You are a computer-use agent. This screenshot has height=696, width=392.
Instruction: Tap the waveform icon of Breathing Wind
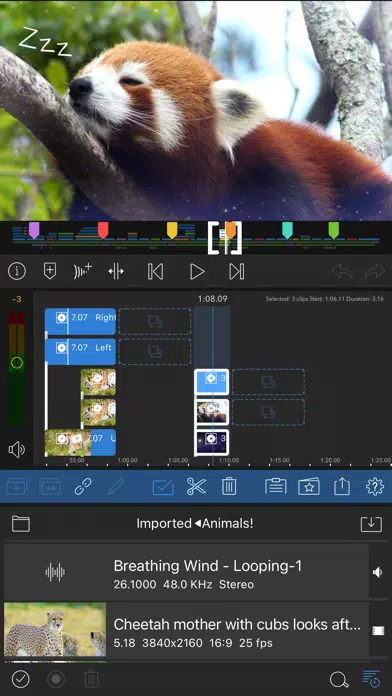pos(55,573)
